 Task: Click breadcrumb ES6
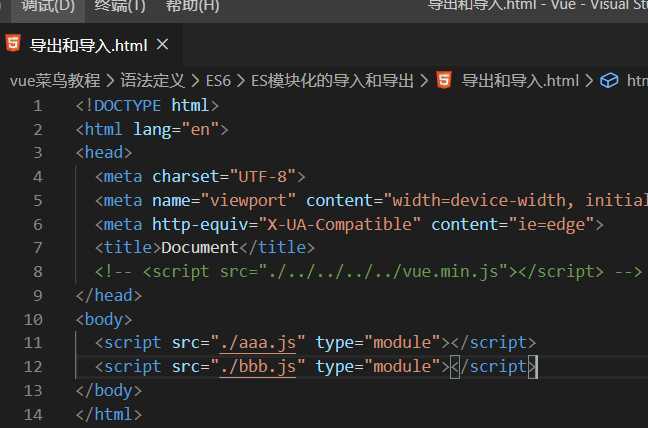[x=218, y=81]
